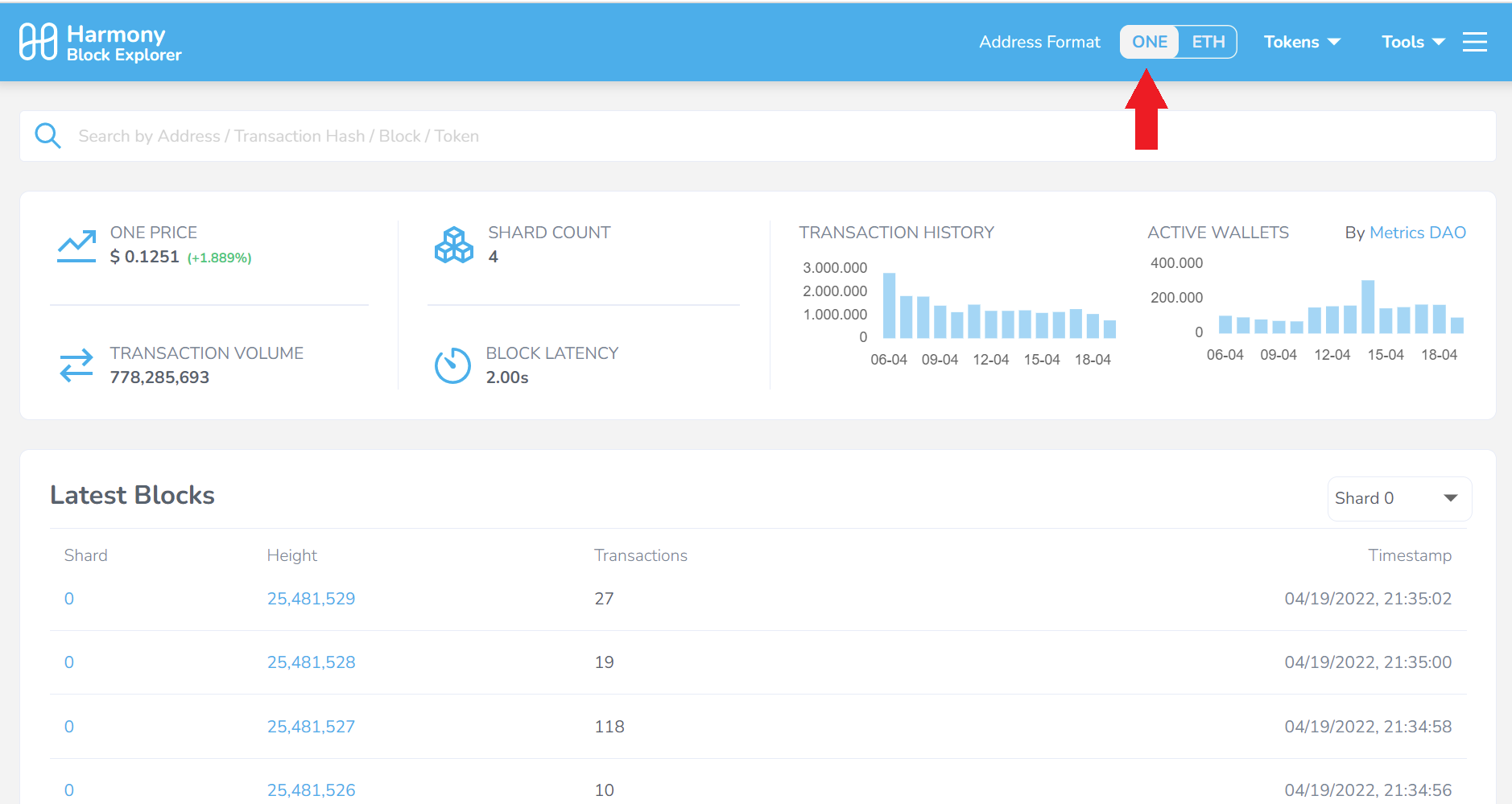Screen dimensions: 1512x804
Task: Open the Tools dropdown menu
Action: click(x=1413, y=42)
